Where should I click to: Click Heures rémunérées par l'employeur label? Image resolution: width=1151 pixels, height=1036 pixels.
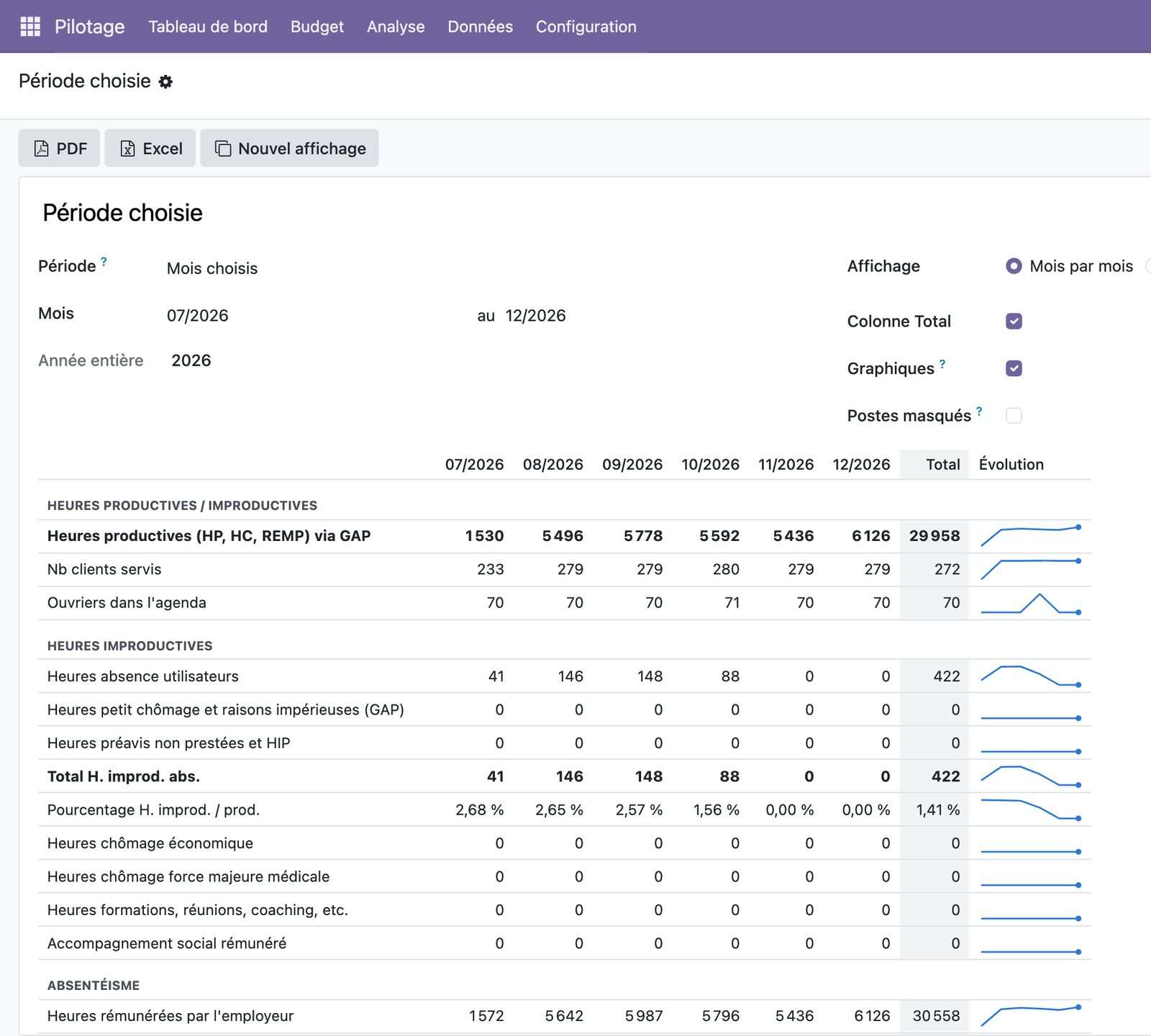pyautogui.click(x=170, y=1016)
